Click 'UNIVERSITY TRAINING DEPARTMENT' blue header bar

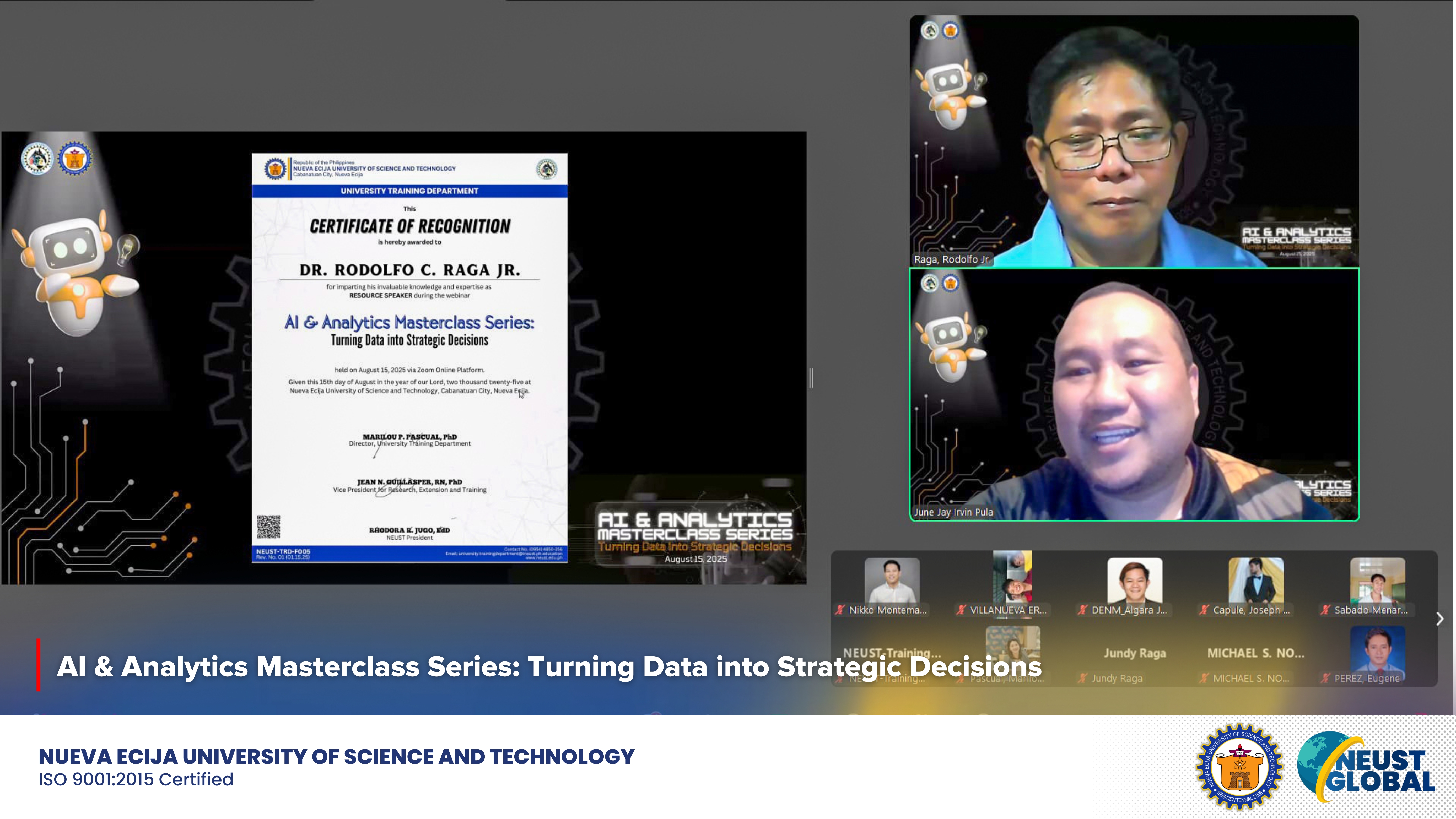point(409,191)
